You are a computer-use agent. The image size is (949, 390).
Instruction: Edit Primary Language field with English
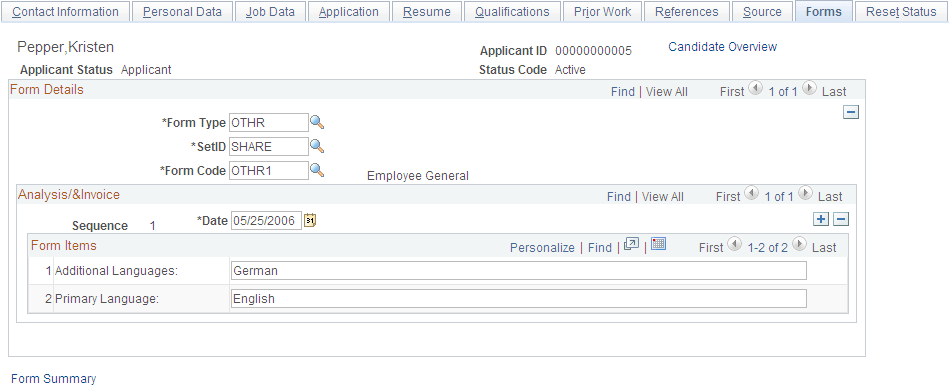pyautogui.click(x=519, y=299)
